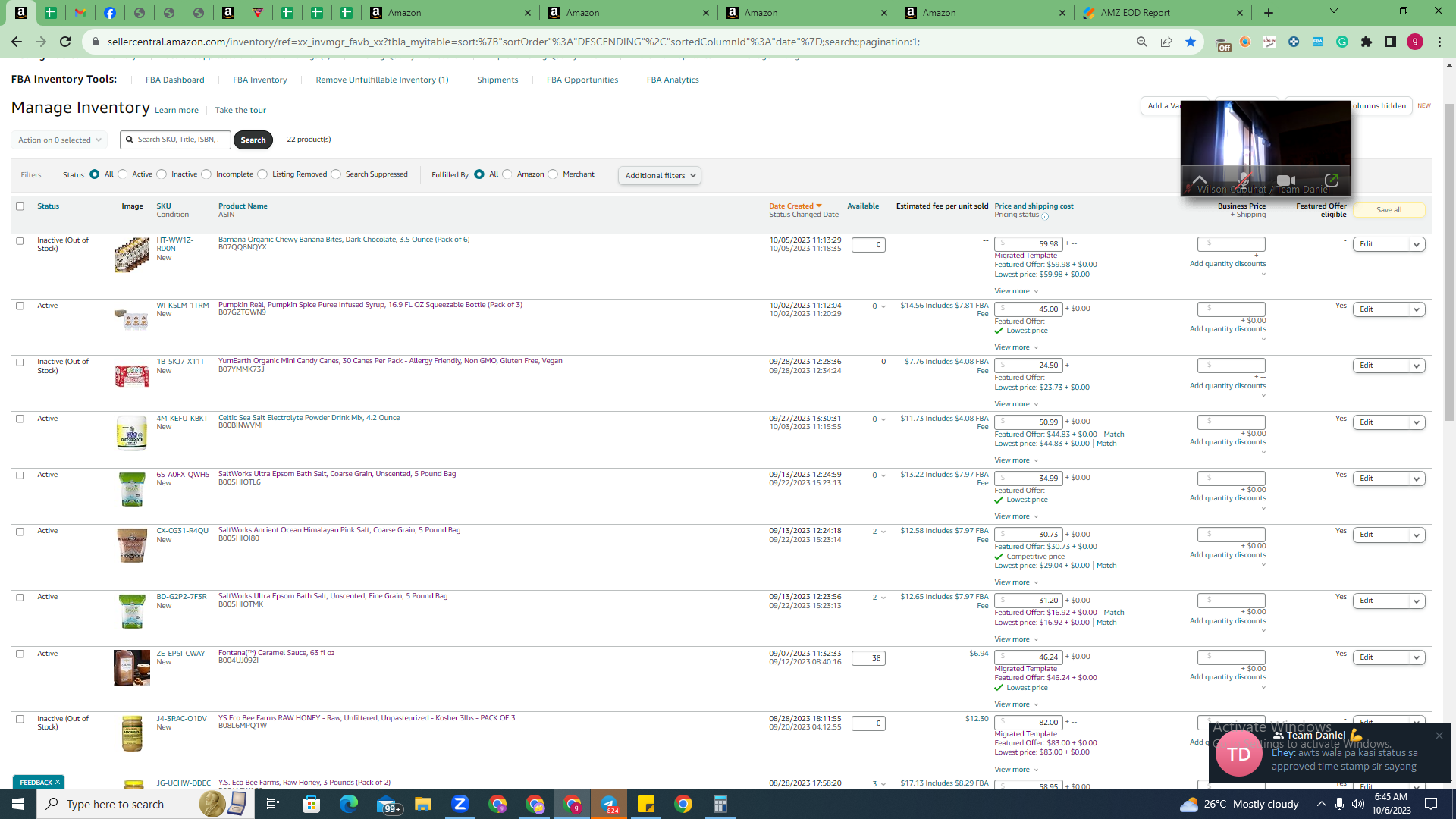Open the Fontana Caramel Sauce product thumbnail
This screenshot has width=1456, height=819.
(132, 668)
